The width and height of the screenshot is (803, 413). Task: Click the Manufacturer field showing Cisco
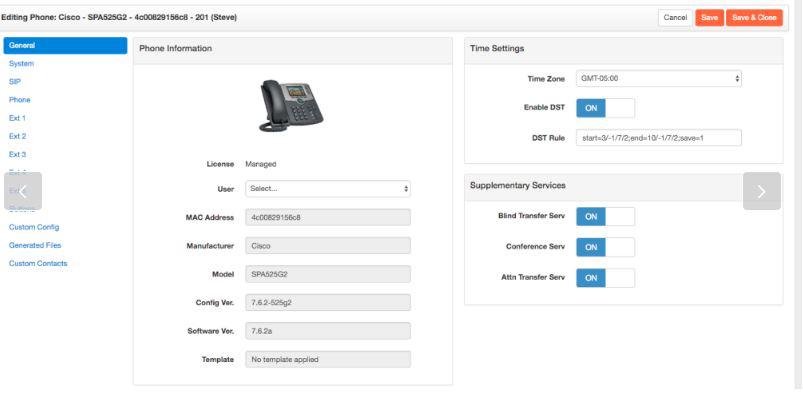point(328,246)
